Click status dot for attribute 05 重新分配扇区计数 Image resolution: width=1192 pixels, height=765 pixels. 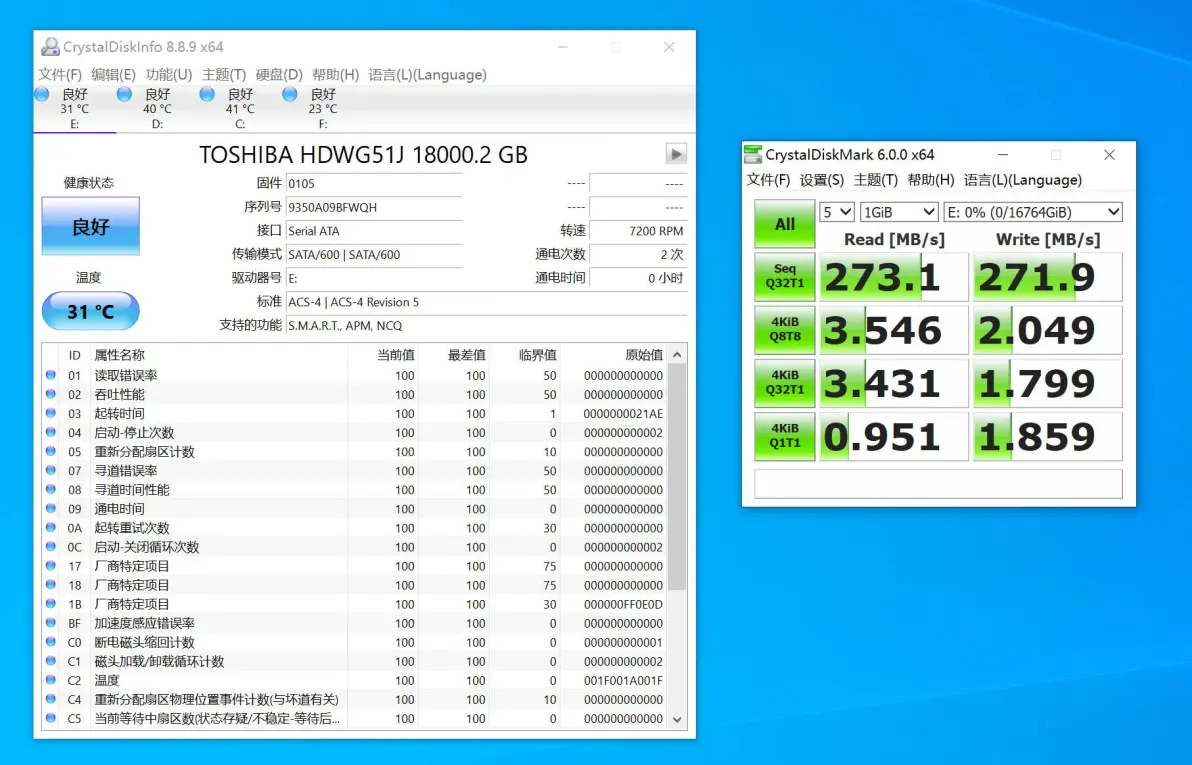(x=51, y=451)
